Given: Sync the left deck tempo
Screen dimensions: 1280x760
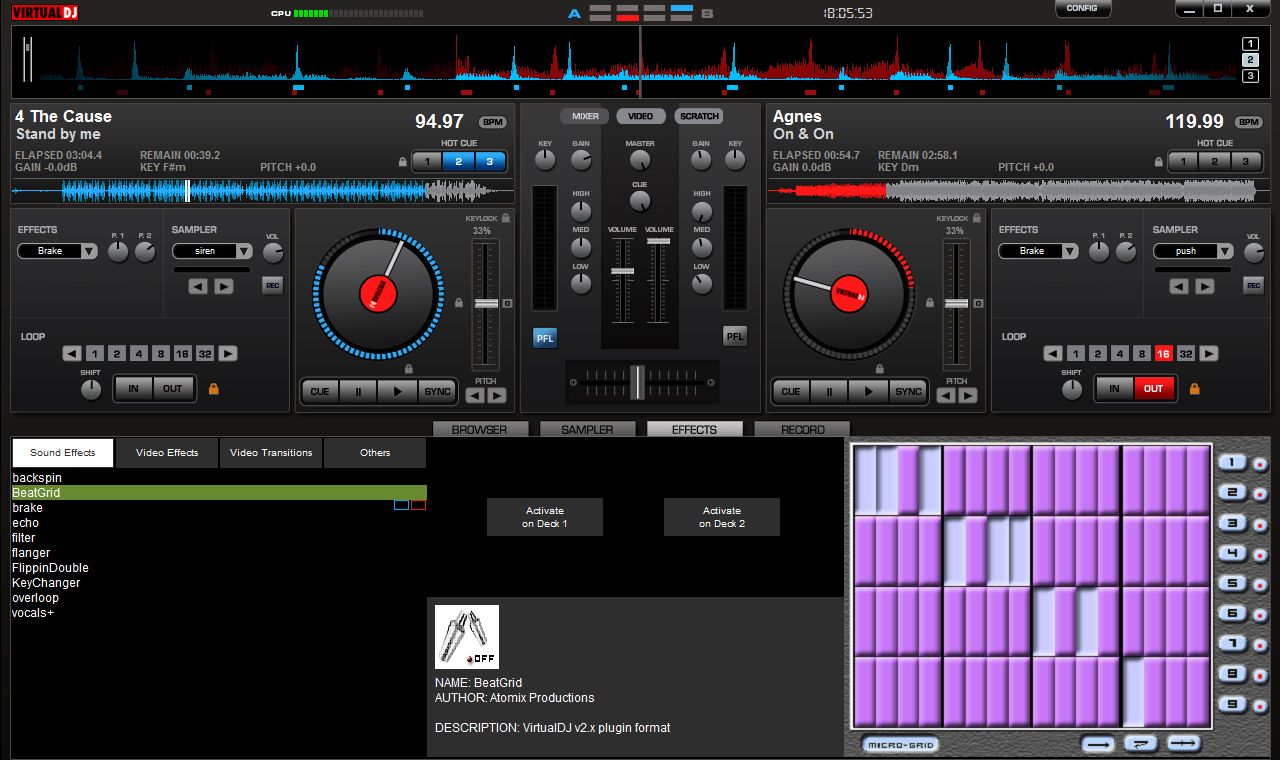Looking at the screenshot, I should click(x=437, y=391).
